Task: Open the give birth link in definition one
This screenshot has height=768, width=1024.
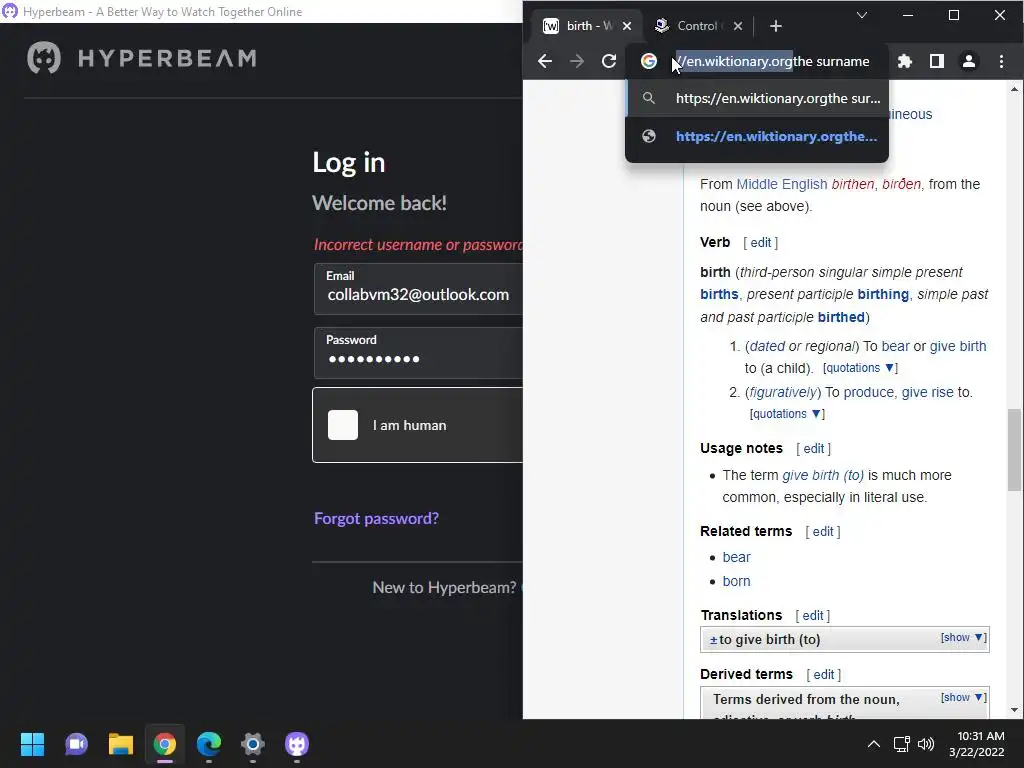Action: (958, 346)
